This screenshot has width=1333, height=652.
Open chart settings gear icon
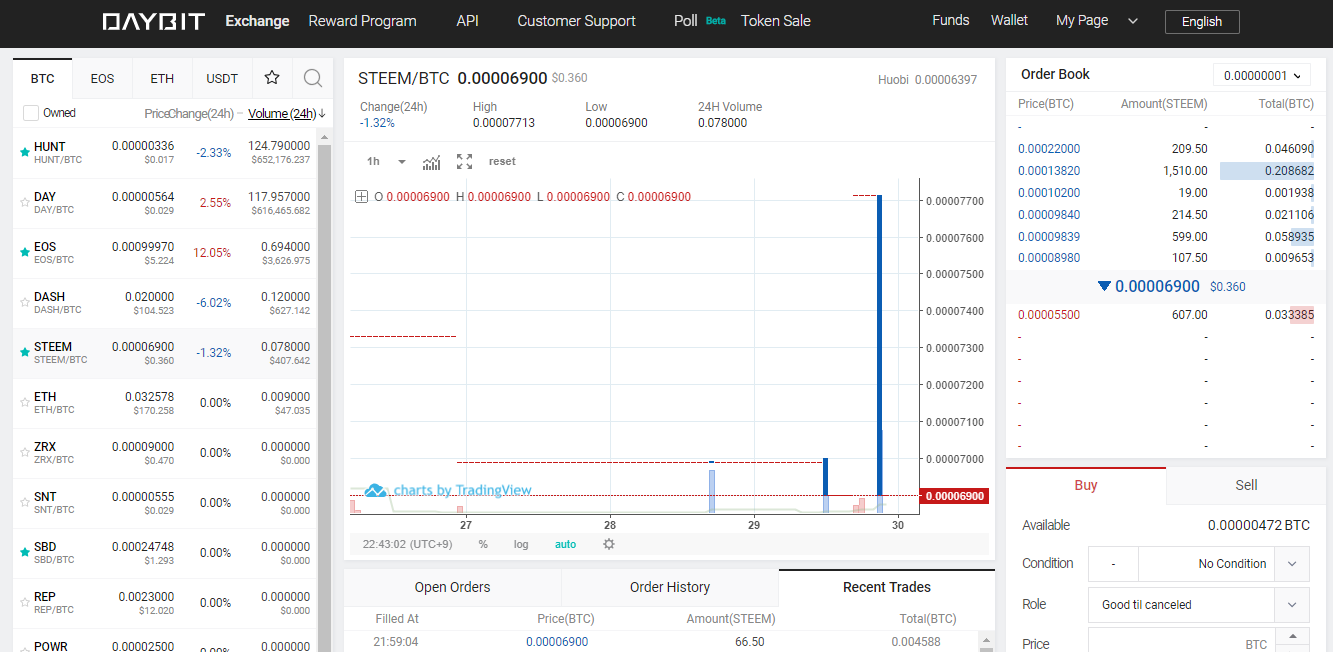coord(608,544)
